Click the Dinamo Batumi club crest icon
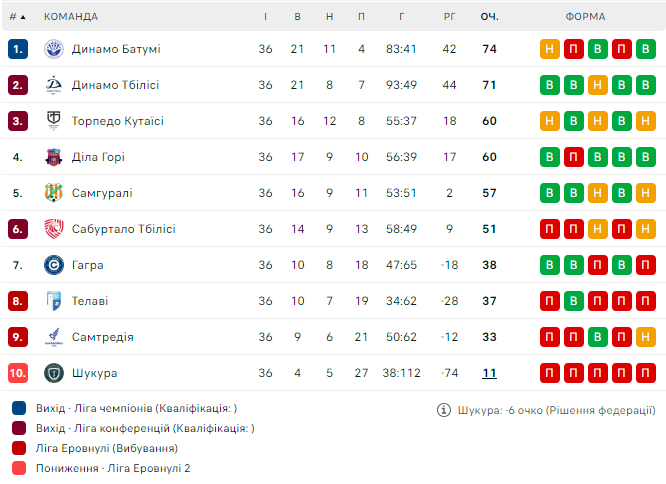Screen dimensions: 666x484 pos(54,49)
